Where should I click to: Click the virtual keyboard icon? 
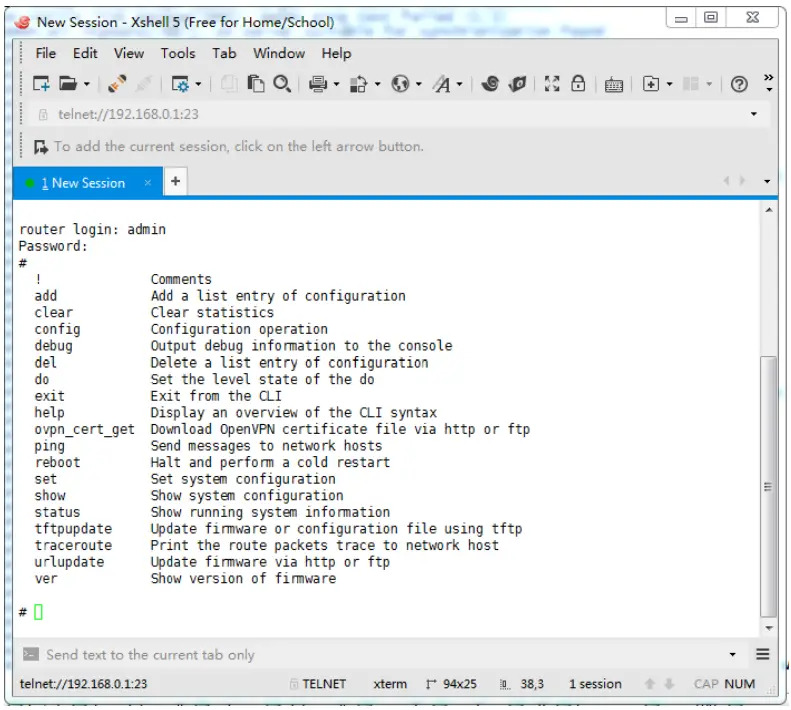613,85
